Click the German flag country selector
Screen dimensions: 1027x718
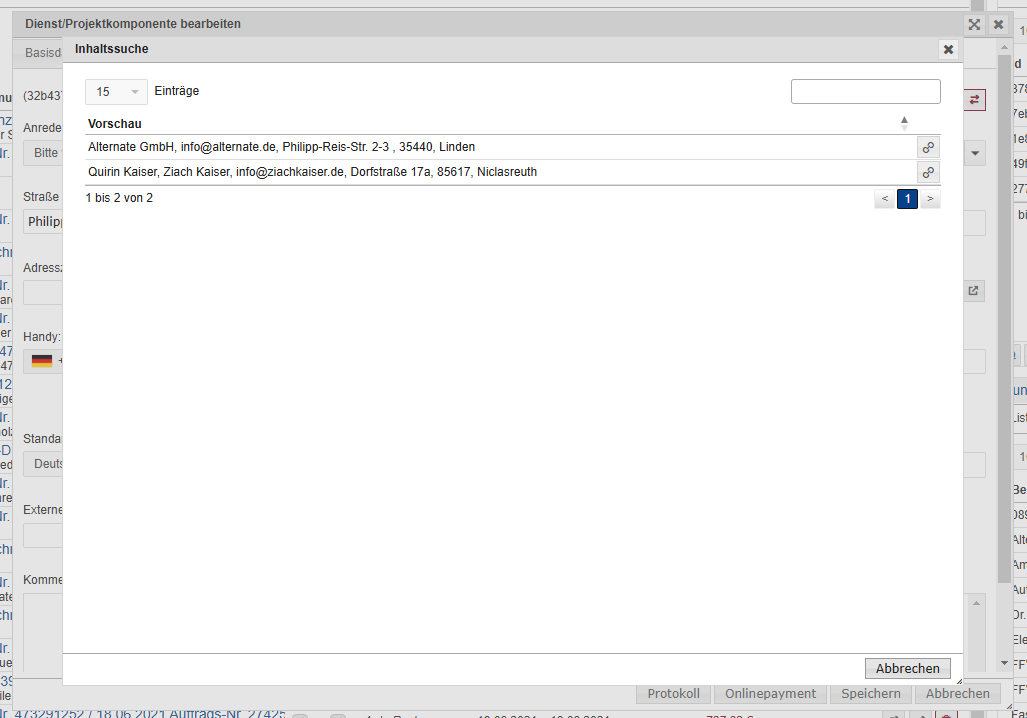point(42,361)
